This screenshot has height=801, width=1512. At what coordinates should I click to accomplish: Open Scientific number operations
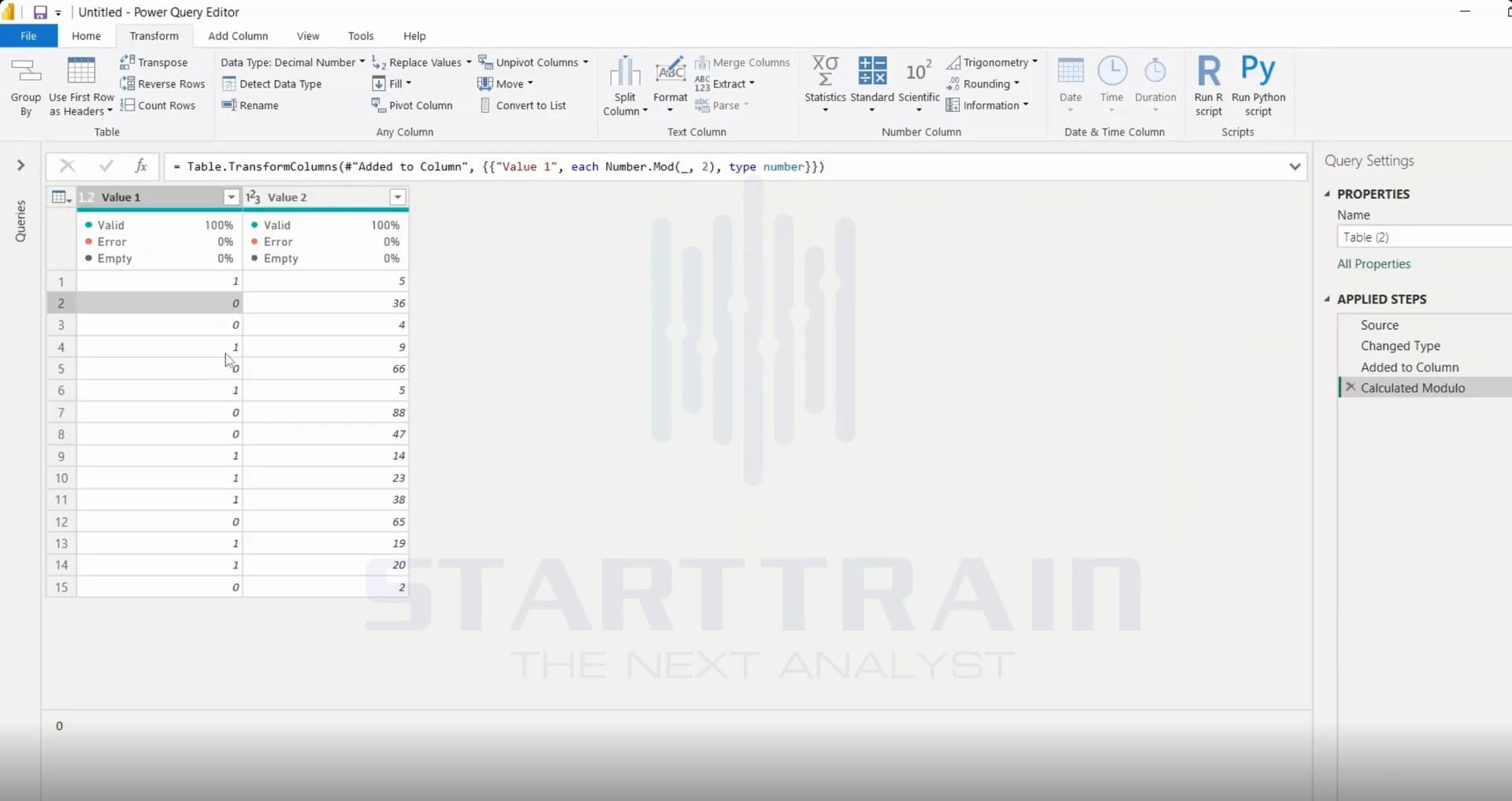(x=919, y=85)
